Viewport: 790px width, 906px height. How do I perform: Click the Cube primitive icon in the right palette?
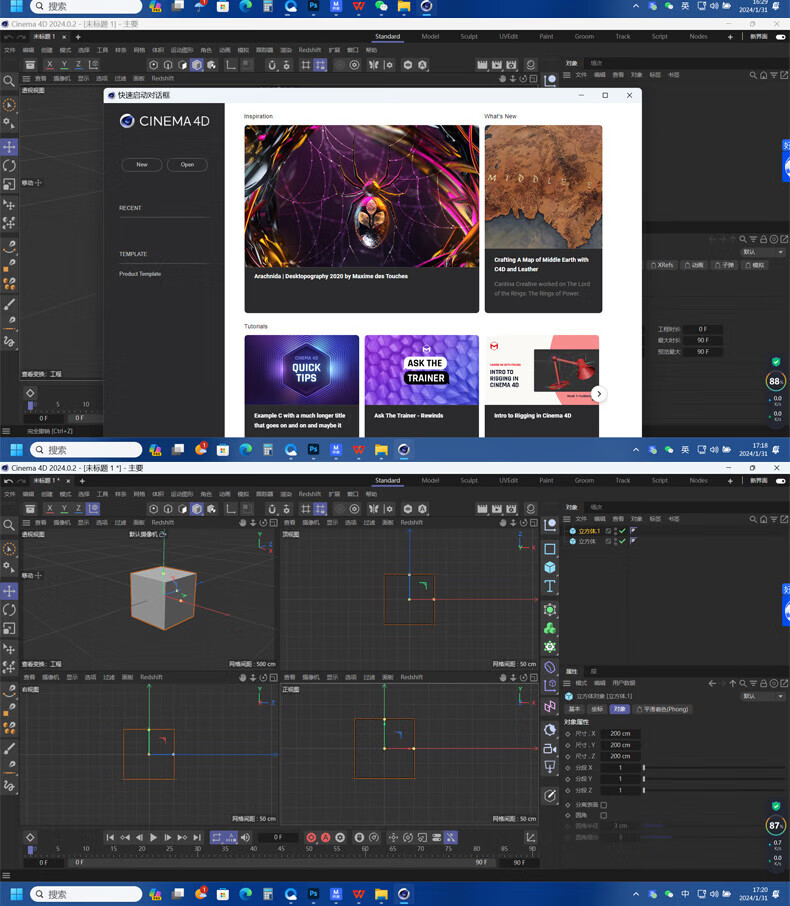pos(550,568)
